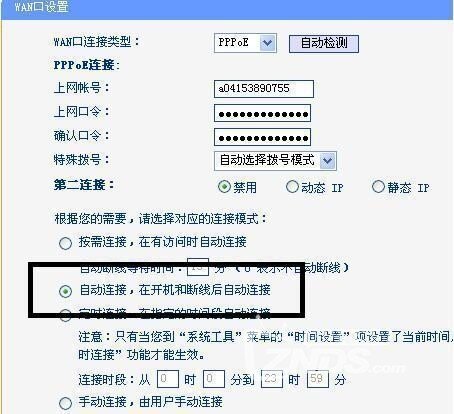Select 禁用 for 第二连接
Screen dimensions: 454x414
(x=224, y=187)
